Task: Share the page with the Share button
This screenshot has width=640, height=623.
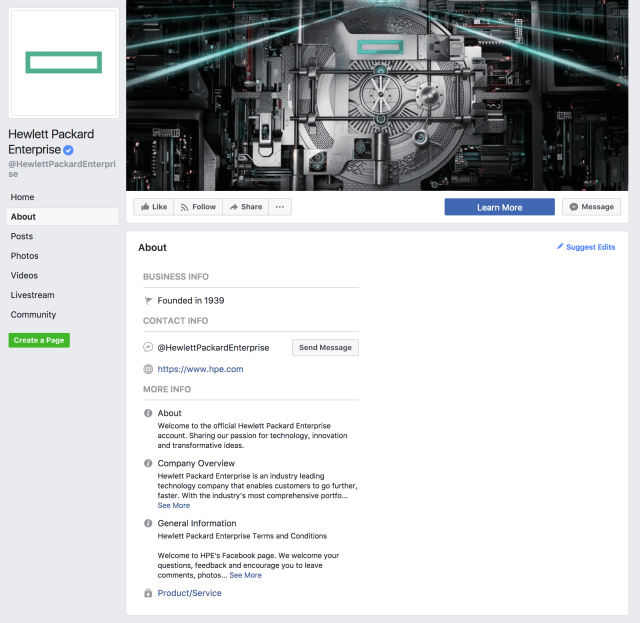Action: point(246,207)
